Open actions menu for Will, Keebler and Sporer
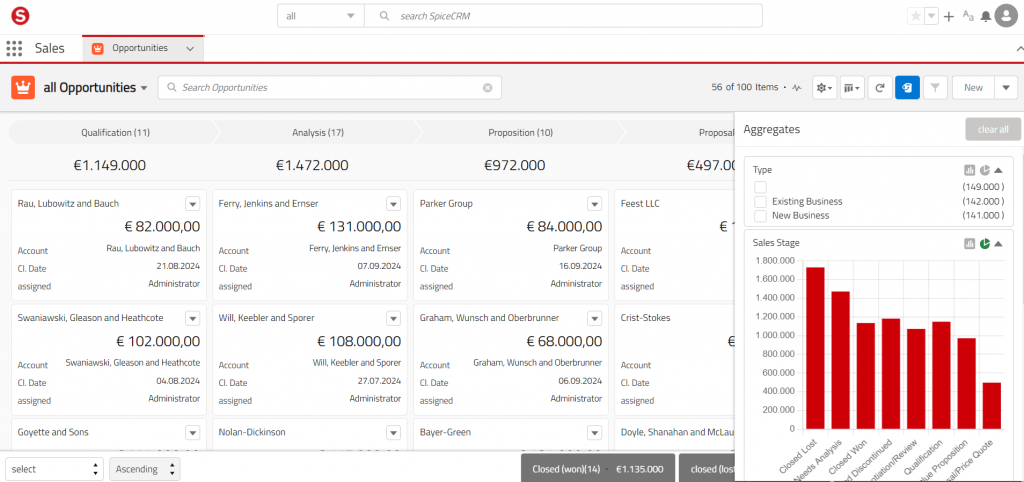Screen dimensions: 1024x482 tap(393, 318)
